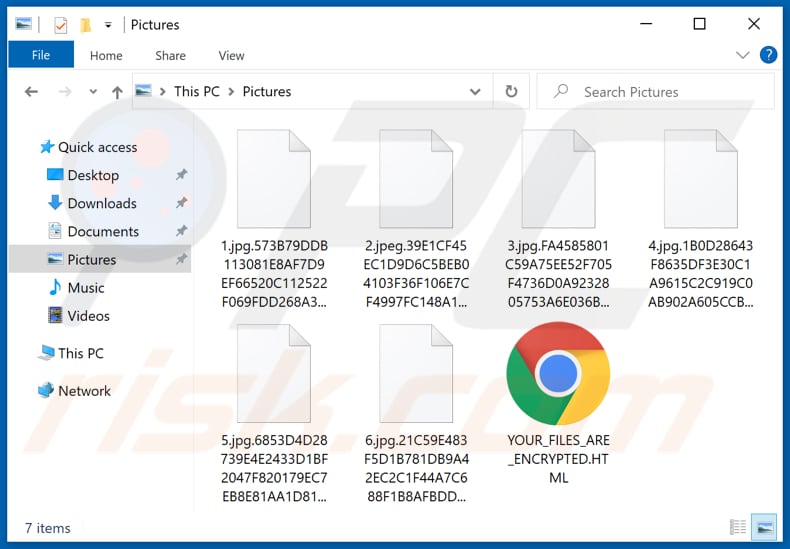Expand the ribbon chevron

pos(742,55)
